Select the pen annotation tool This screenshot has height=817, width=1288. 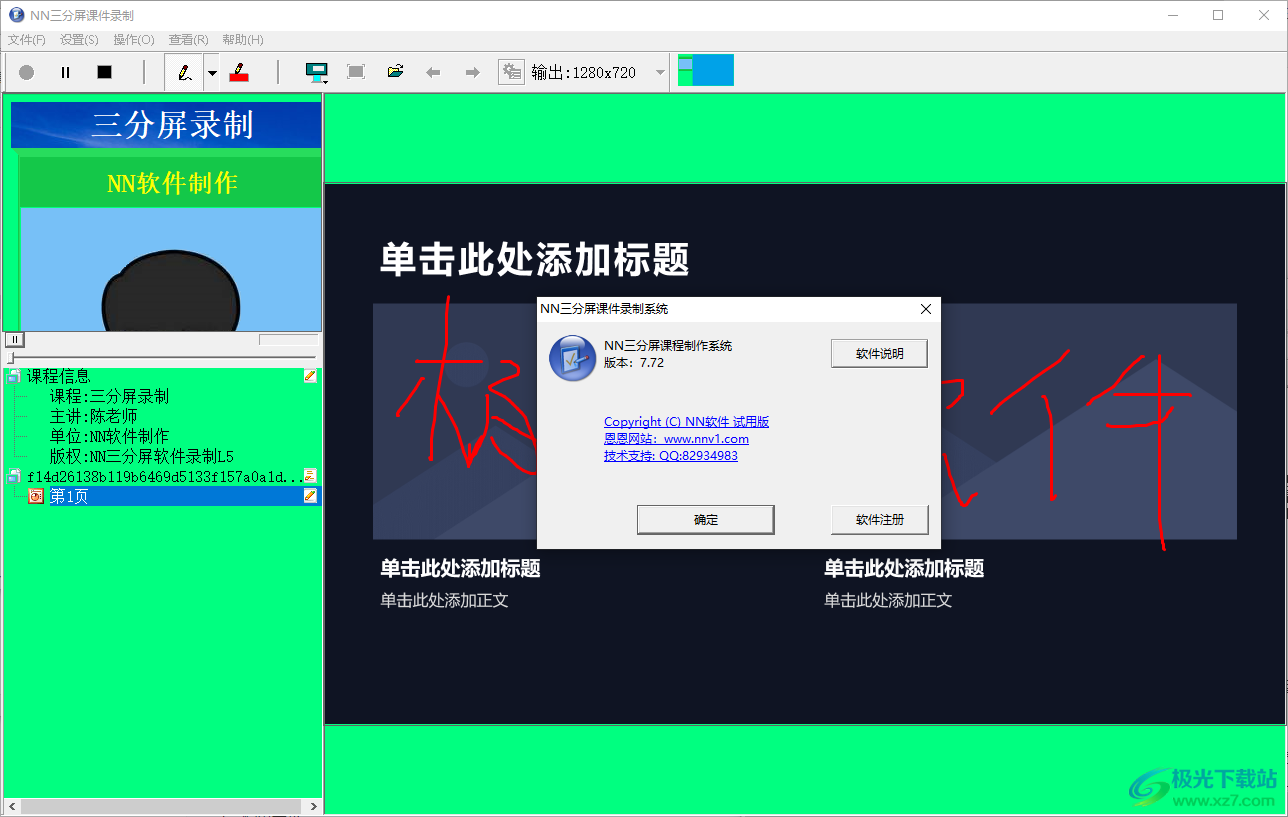click(x=185, y=71)
